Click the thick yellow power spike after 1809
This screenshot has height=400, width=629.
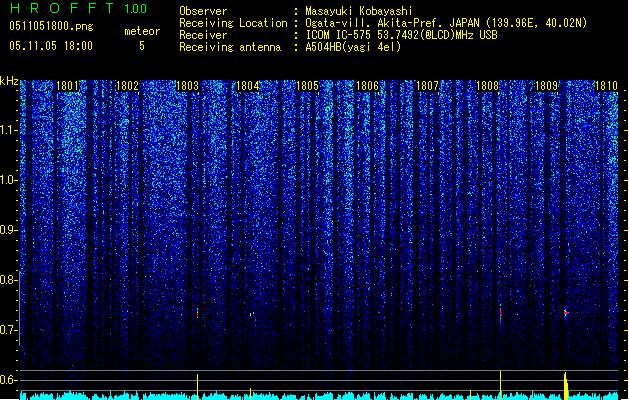[x=566, y=386]
